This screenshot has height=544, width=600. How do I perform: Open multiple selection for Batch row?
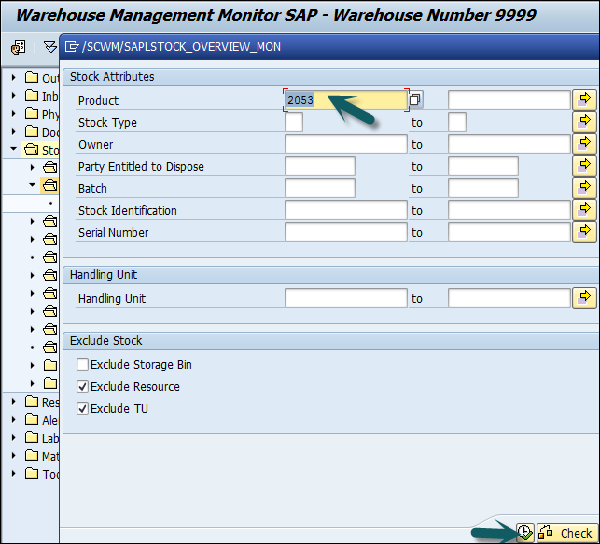584,188
